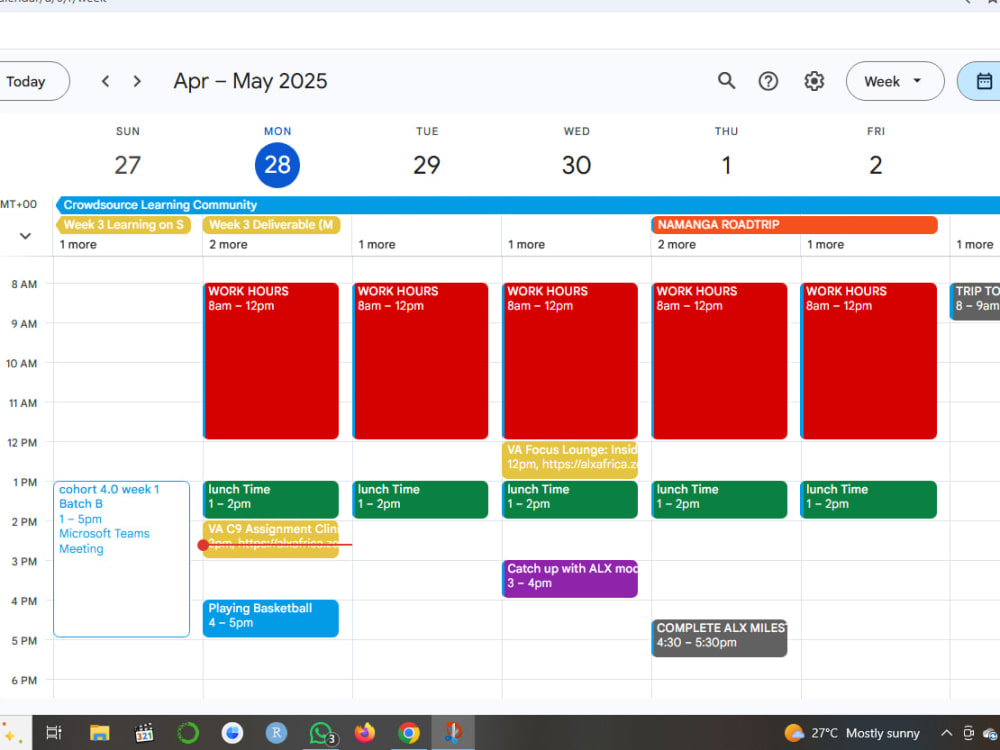
Task: Open blue-white circle app on taskbar
Action: point(232,733)
